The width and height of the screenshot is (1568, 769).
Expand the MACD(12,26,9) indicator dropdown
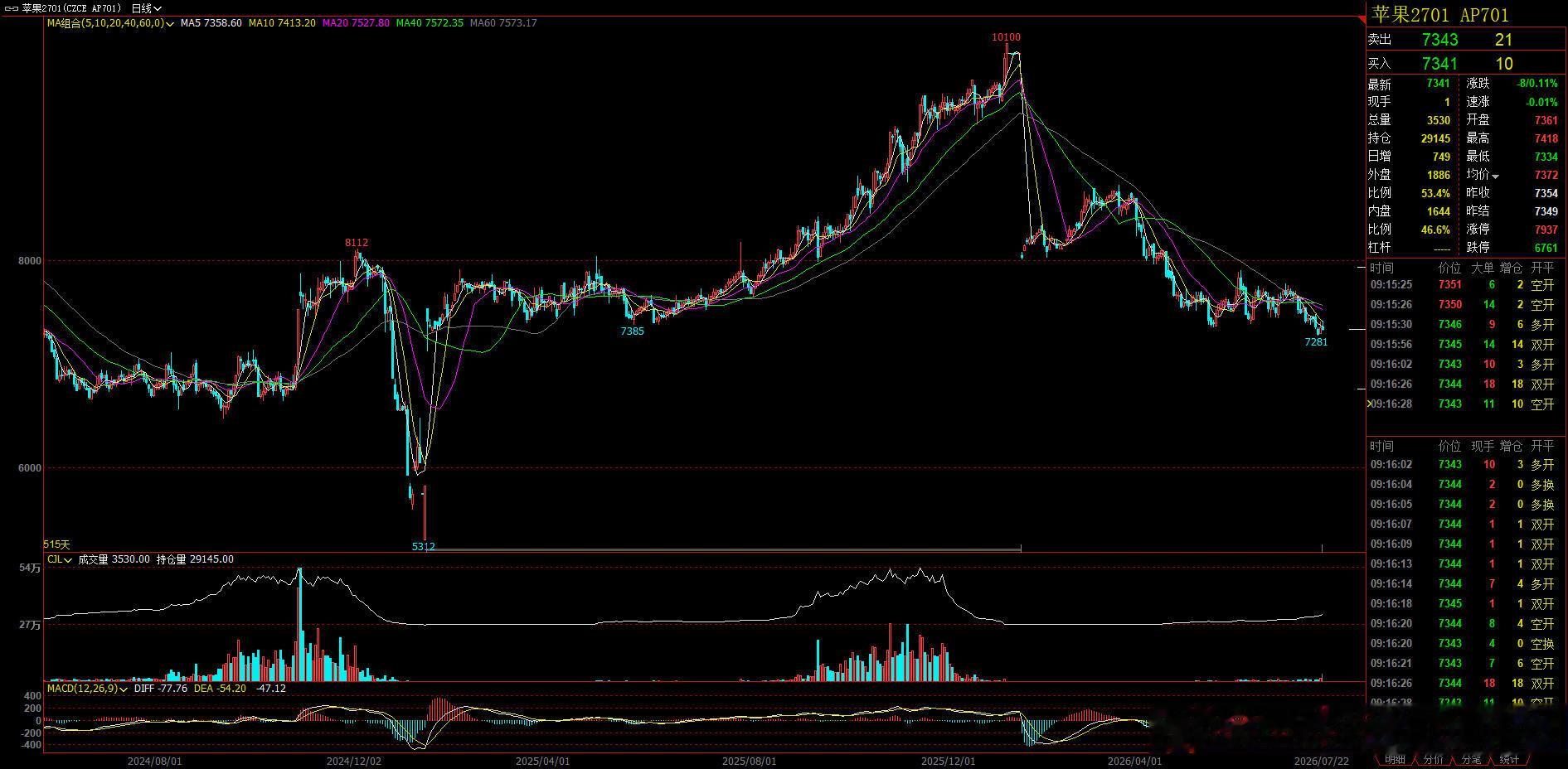[x=88, y=689]
